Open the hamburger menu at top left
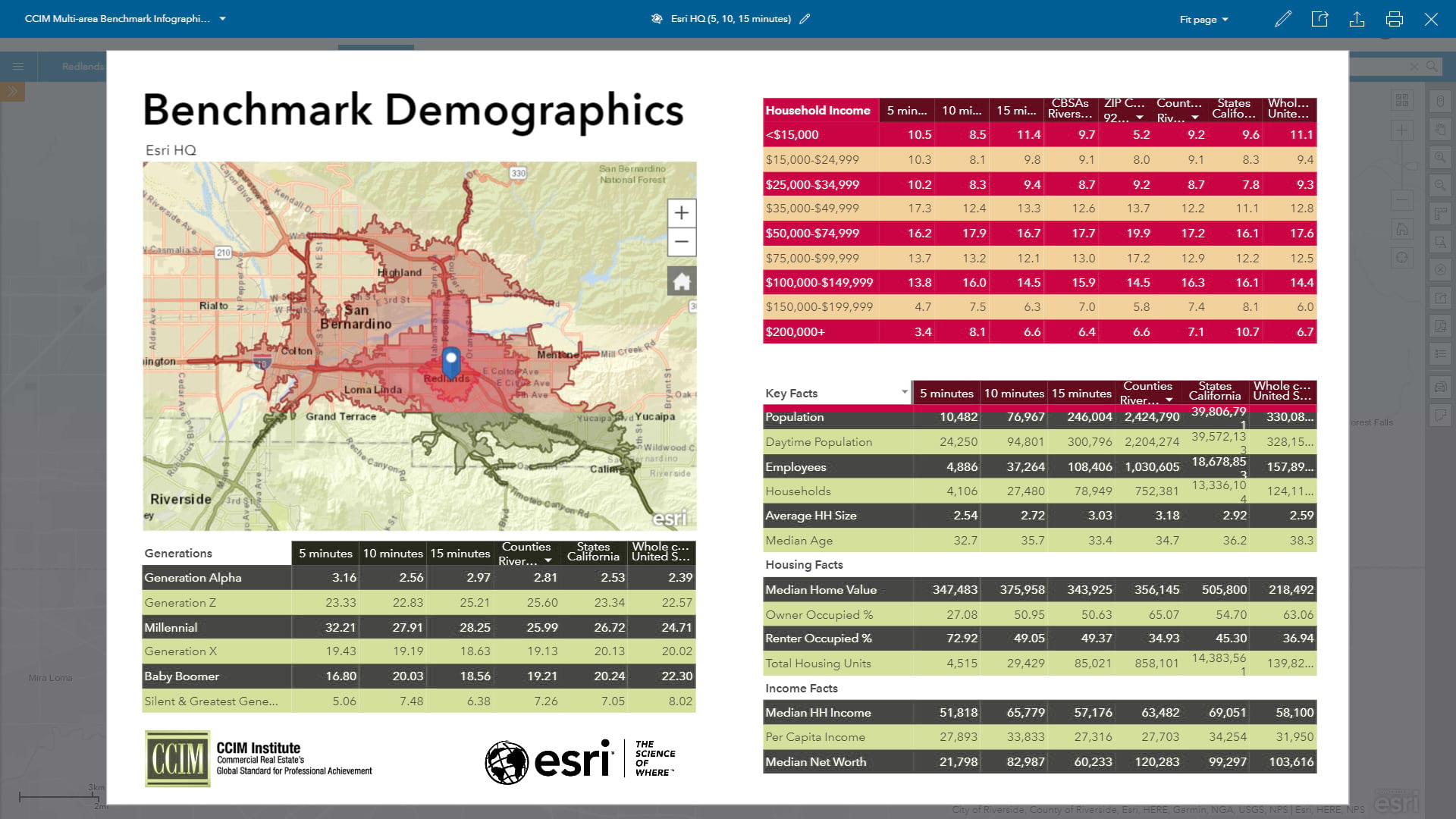Screen dimensions: 1456x819 coord(18,66)
